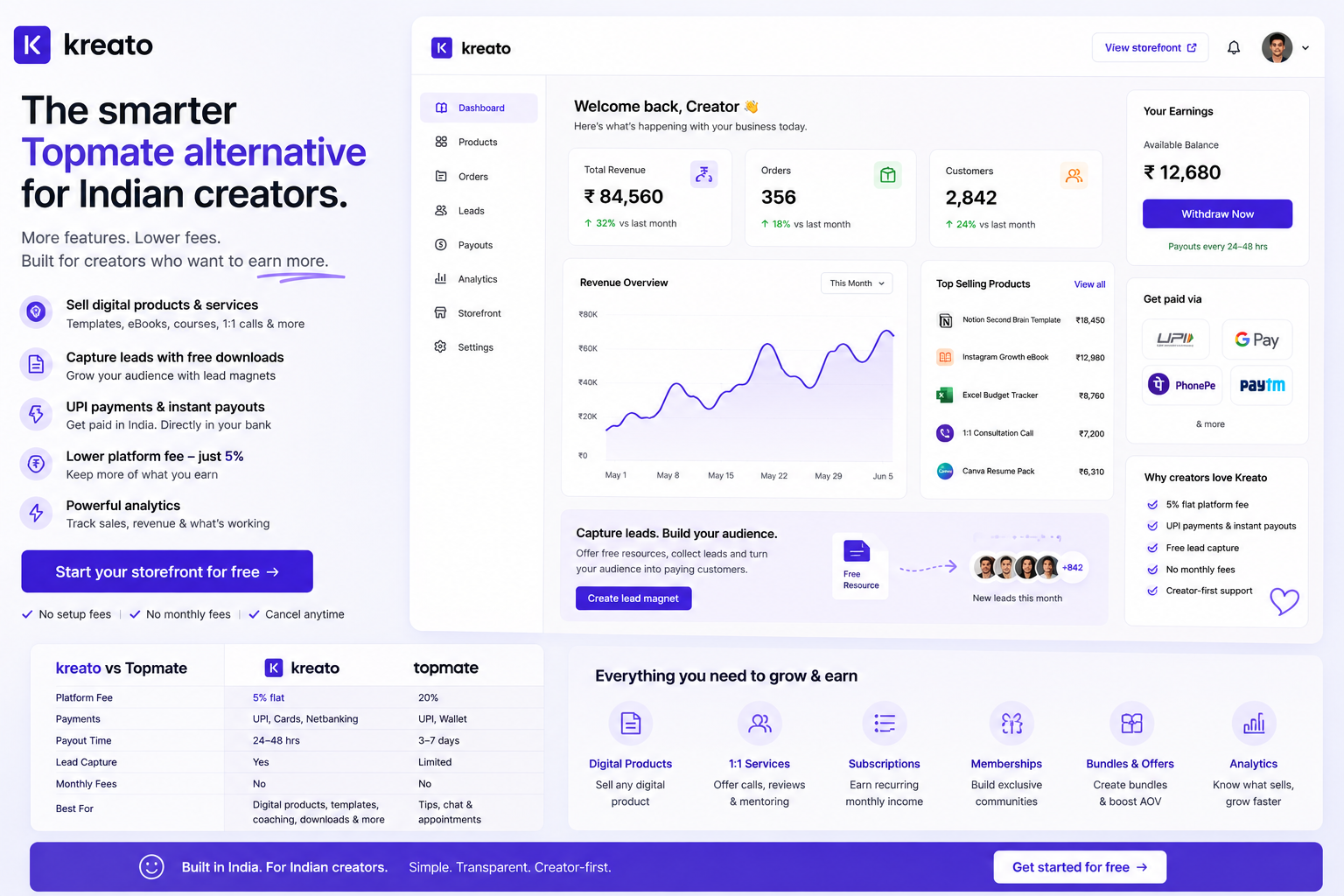Select the Paytm payment logo
This screenshot has width=1344, height=896.
click(1262, 385)
